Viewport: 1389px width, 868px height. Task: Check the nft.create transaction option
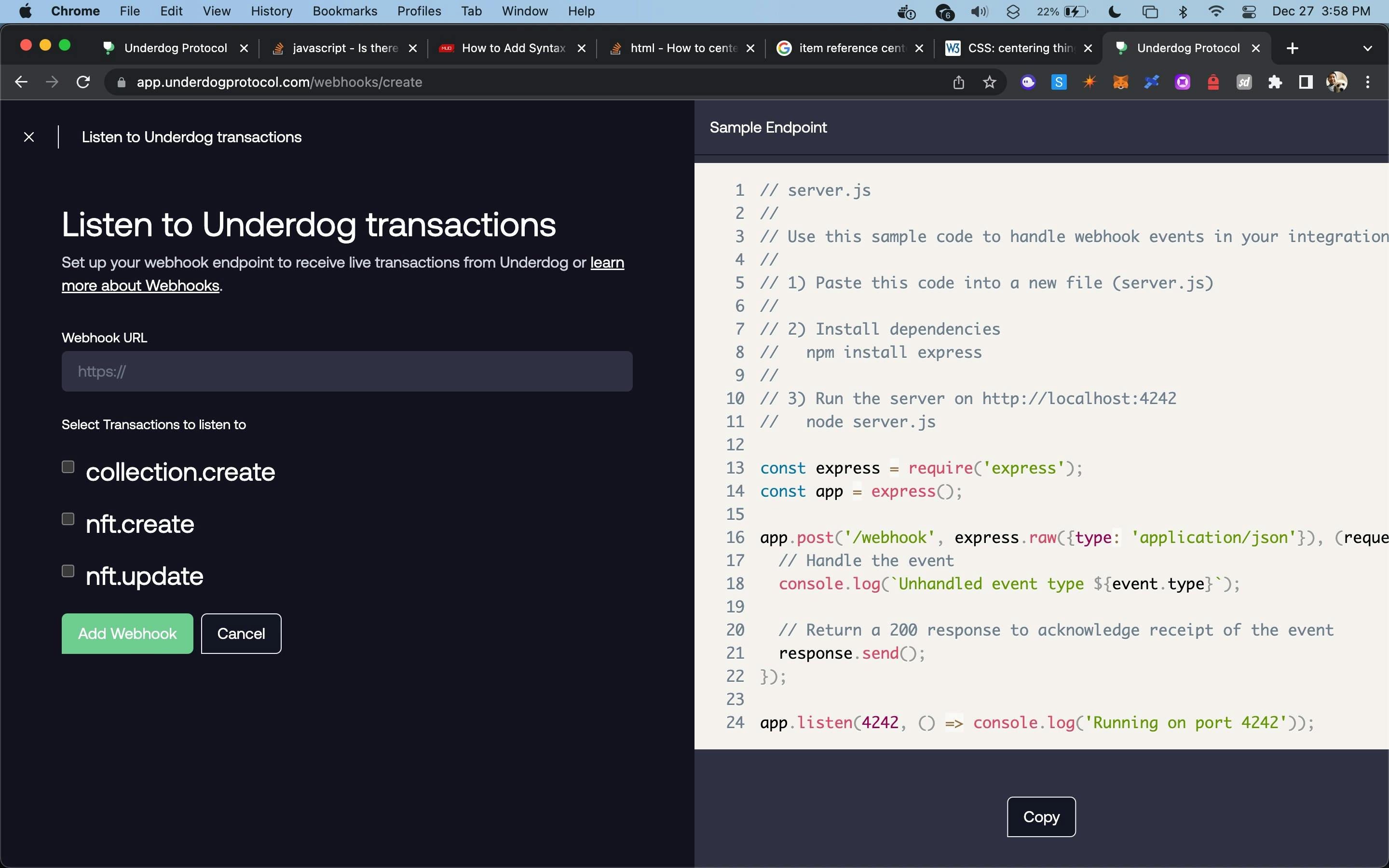coord(68,519)
